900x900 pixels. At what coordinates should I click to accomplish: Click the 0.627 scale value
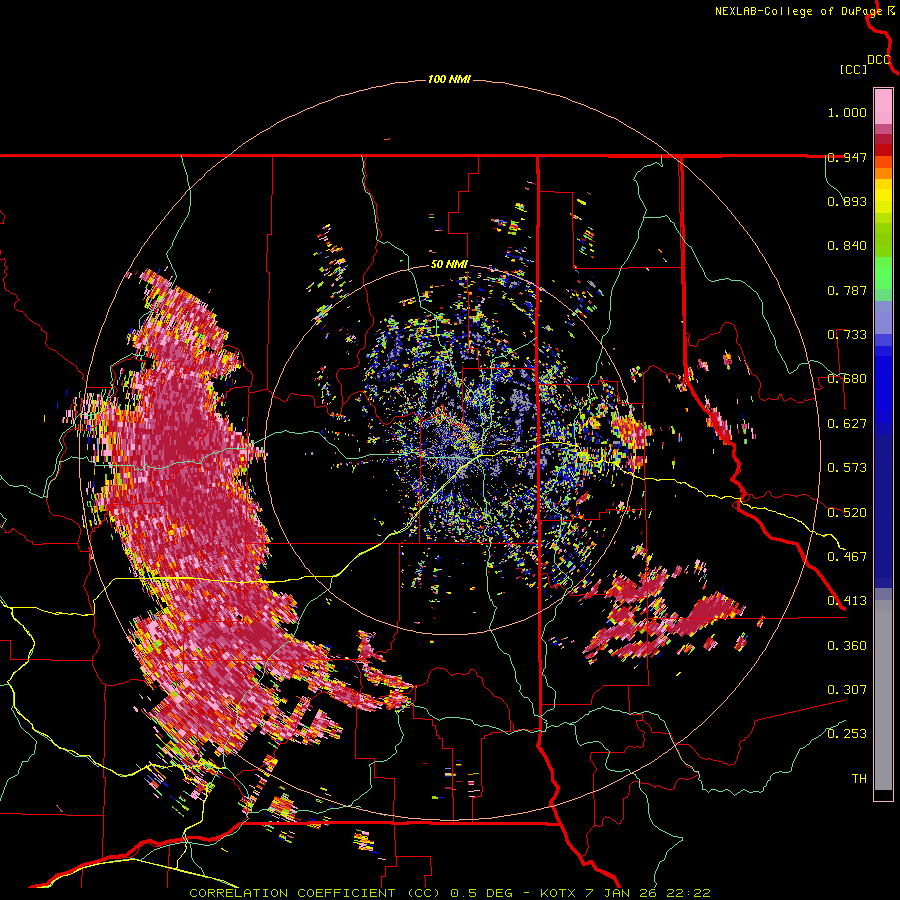pos(847,424)
